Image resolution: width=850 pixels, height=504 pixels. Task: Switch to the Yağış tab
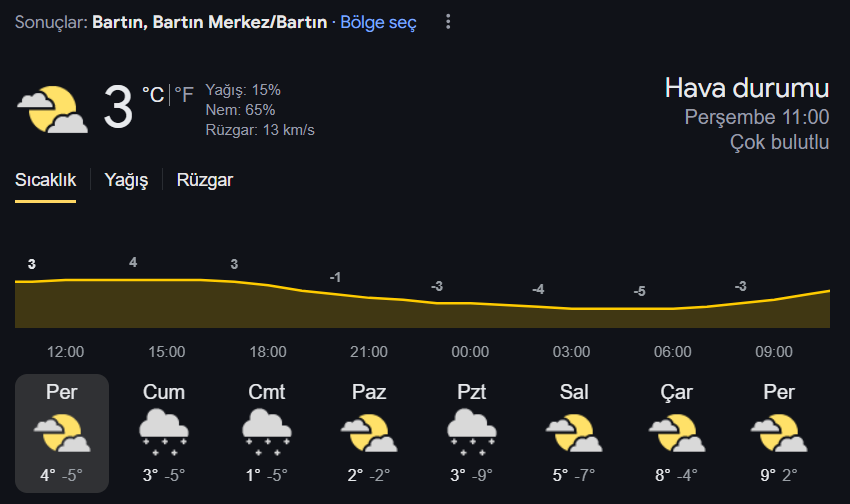click(x=126, y=180)
